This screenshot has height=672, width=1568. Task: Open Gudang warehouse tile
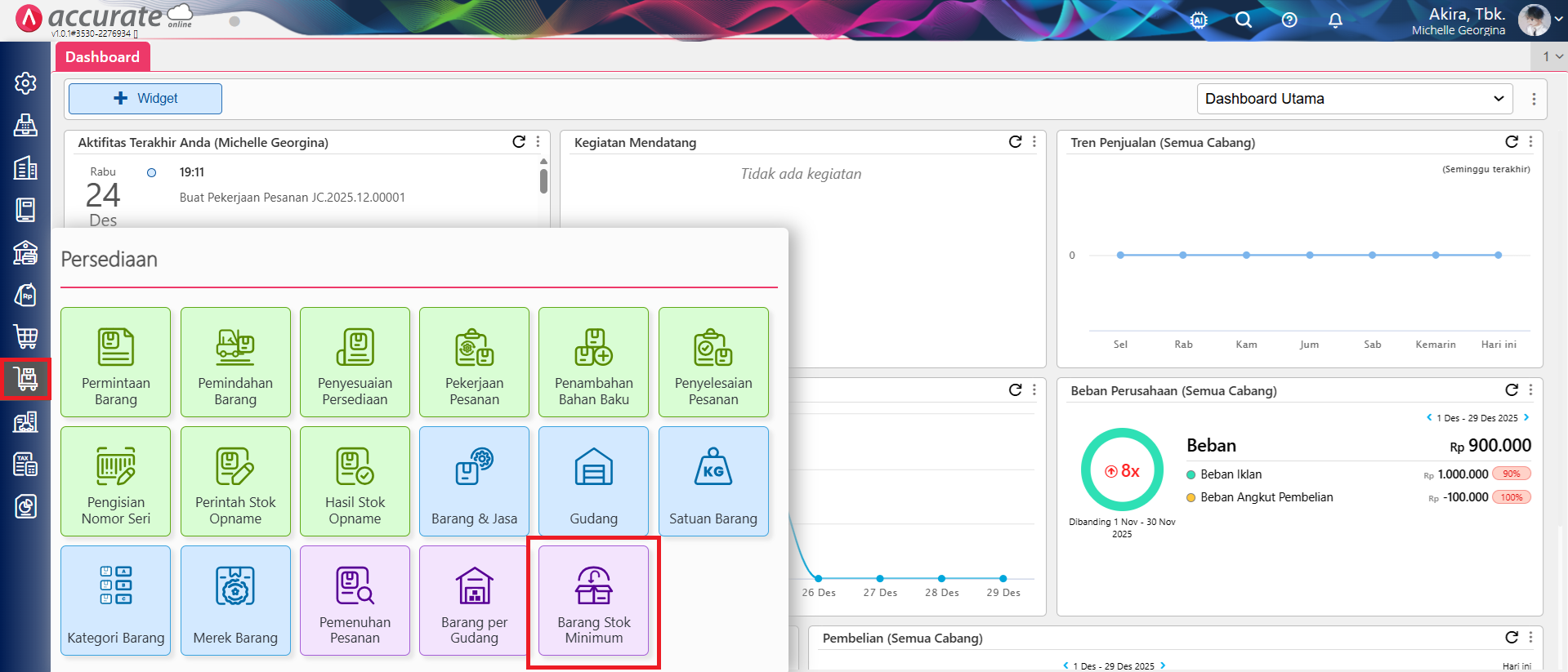593,481
